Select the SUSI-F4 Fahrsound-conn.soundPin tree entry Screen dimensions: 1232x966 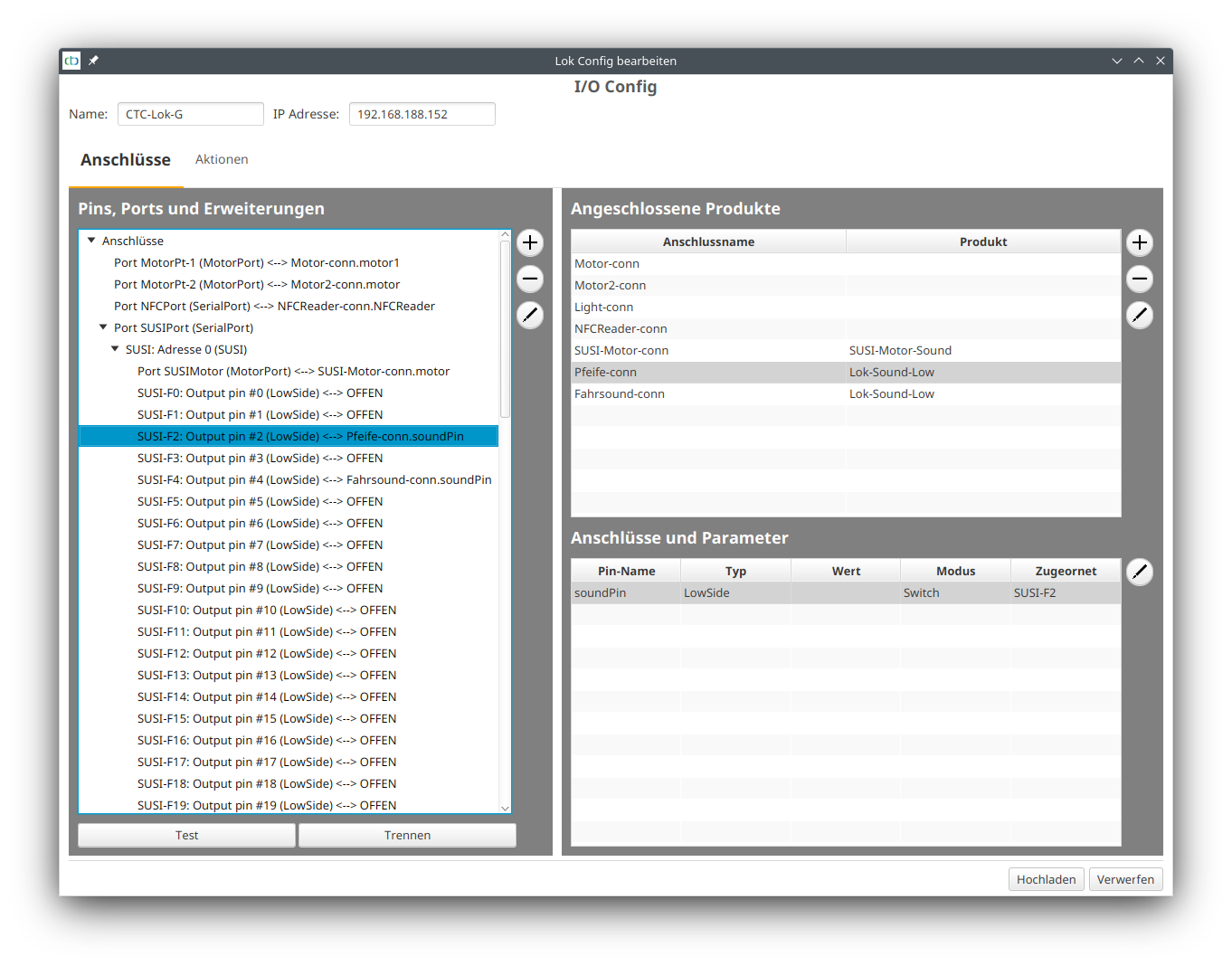pyautogui.click(x=314, y=479)
